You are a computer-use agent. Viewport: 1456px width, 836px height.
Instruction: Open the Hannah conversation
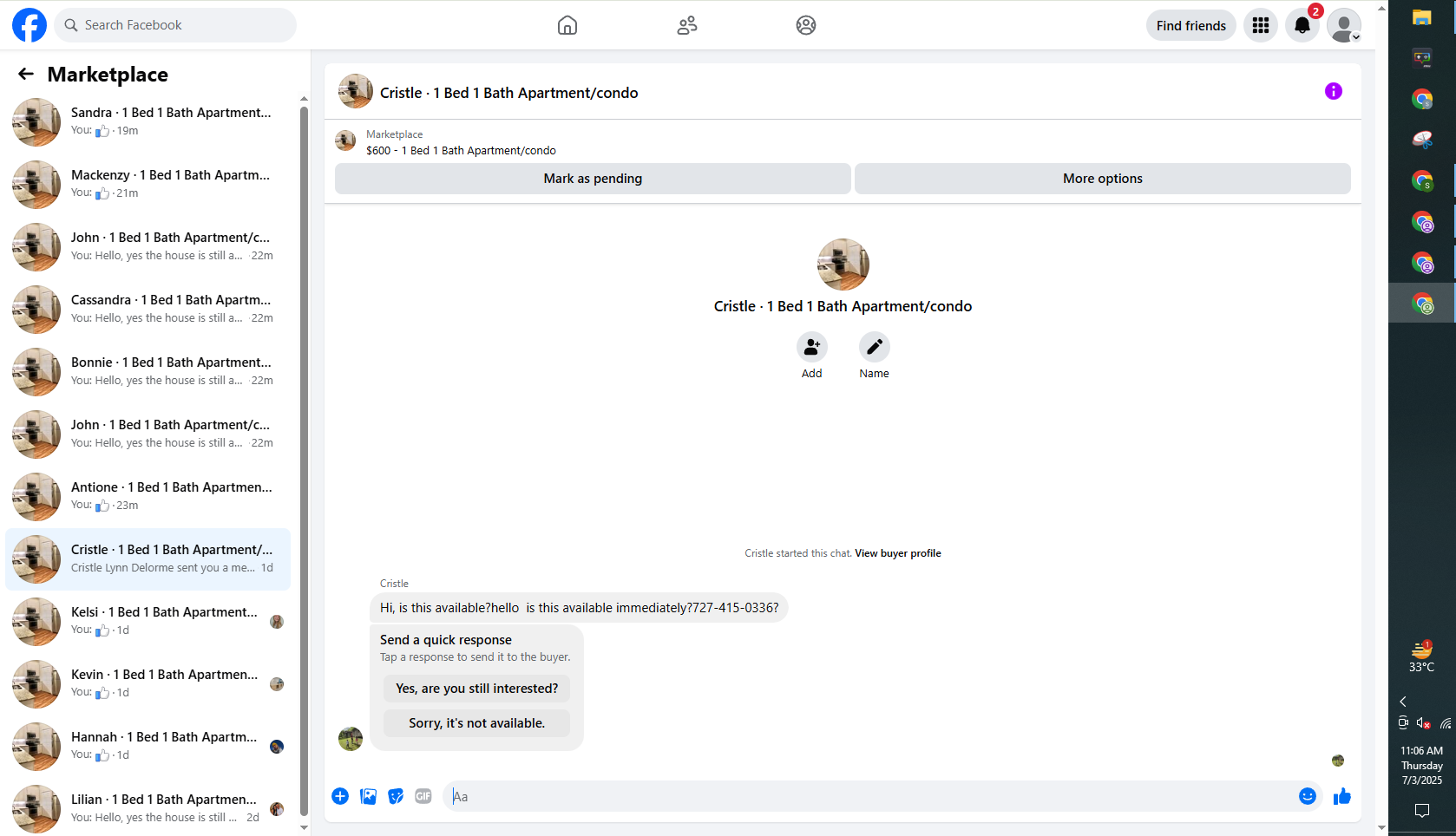(x=148, y=747)
